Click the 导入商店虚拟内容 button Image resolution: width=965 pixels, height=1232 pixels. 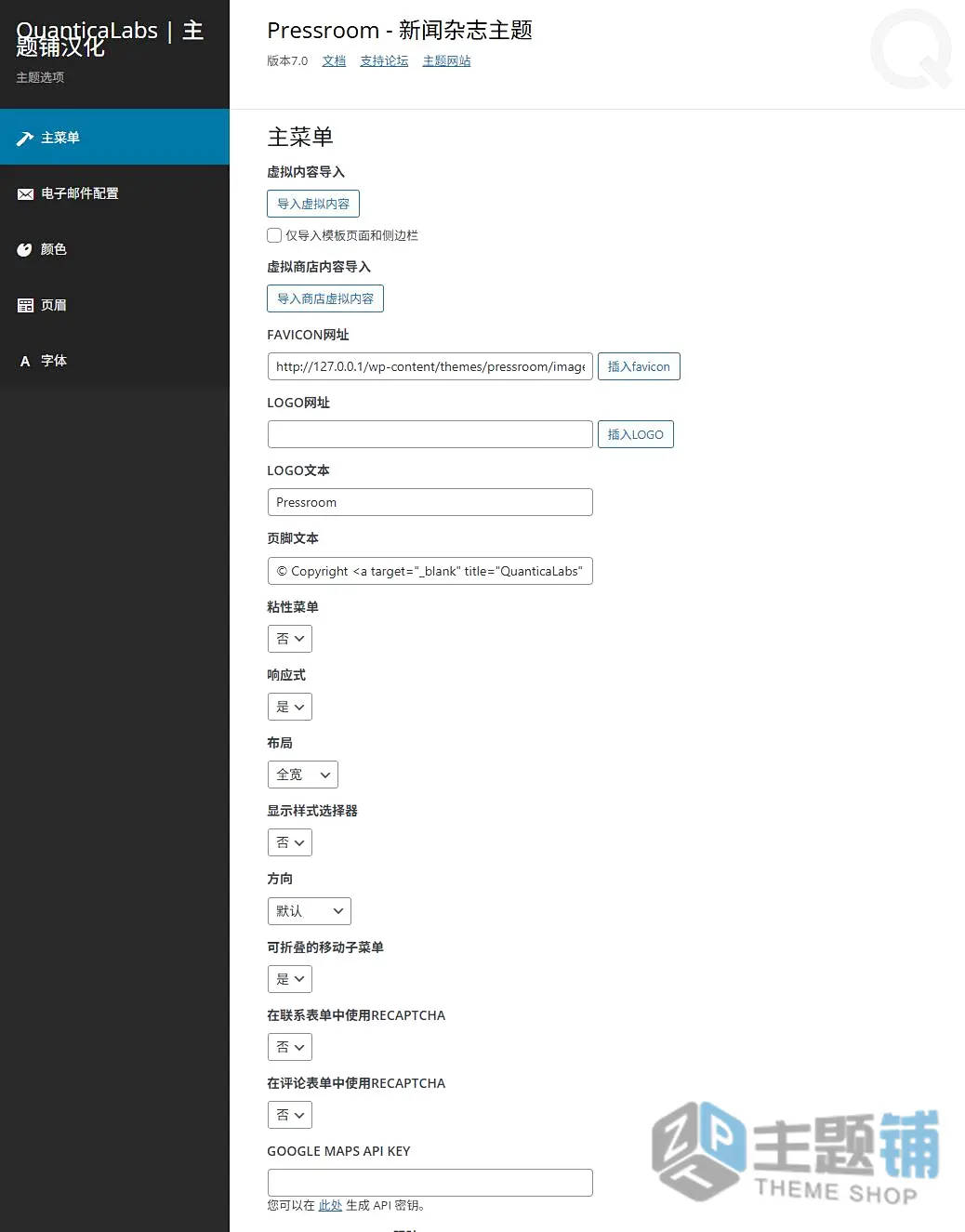tap(325, 298)
